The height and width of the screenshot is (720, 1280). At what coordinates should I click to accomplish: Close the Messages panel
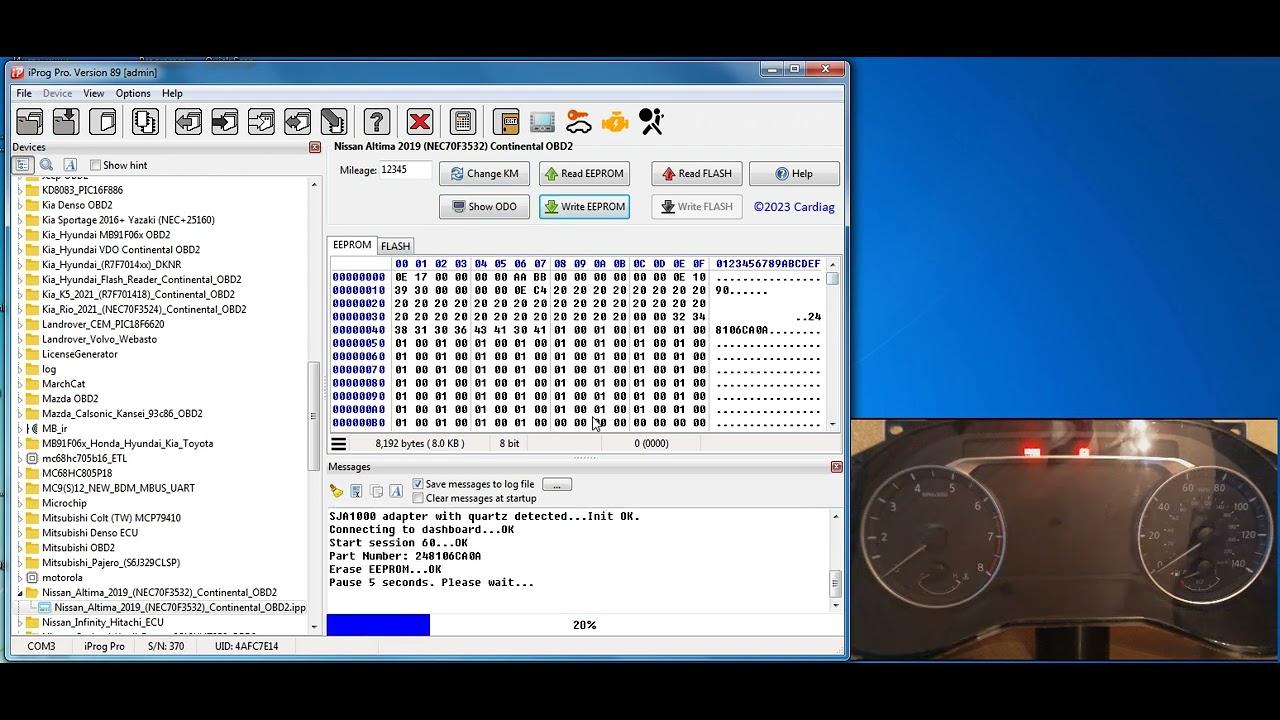tap(837, 467)
